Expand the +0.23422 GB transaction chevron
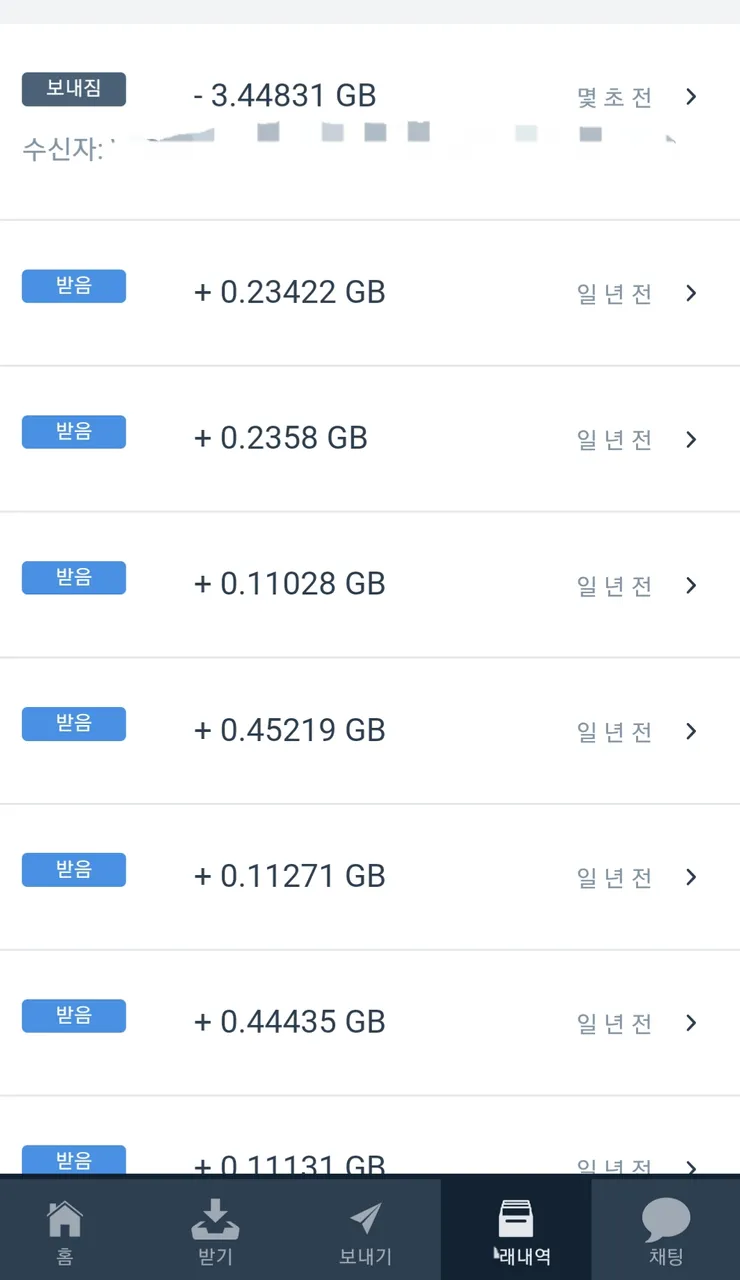Image resolution: width=740 pixels, height=1280 pixels. coord(691,293)
